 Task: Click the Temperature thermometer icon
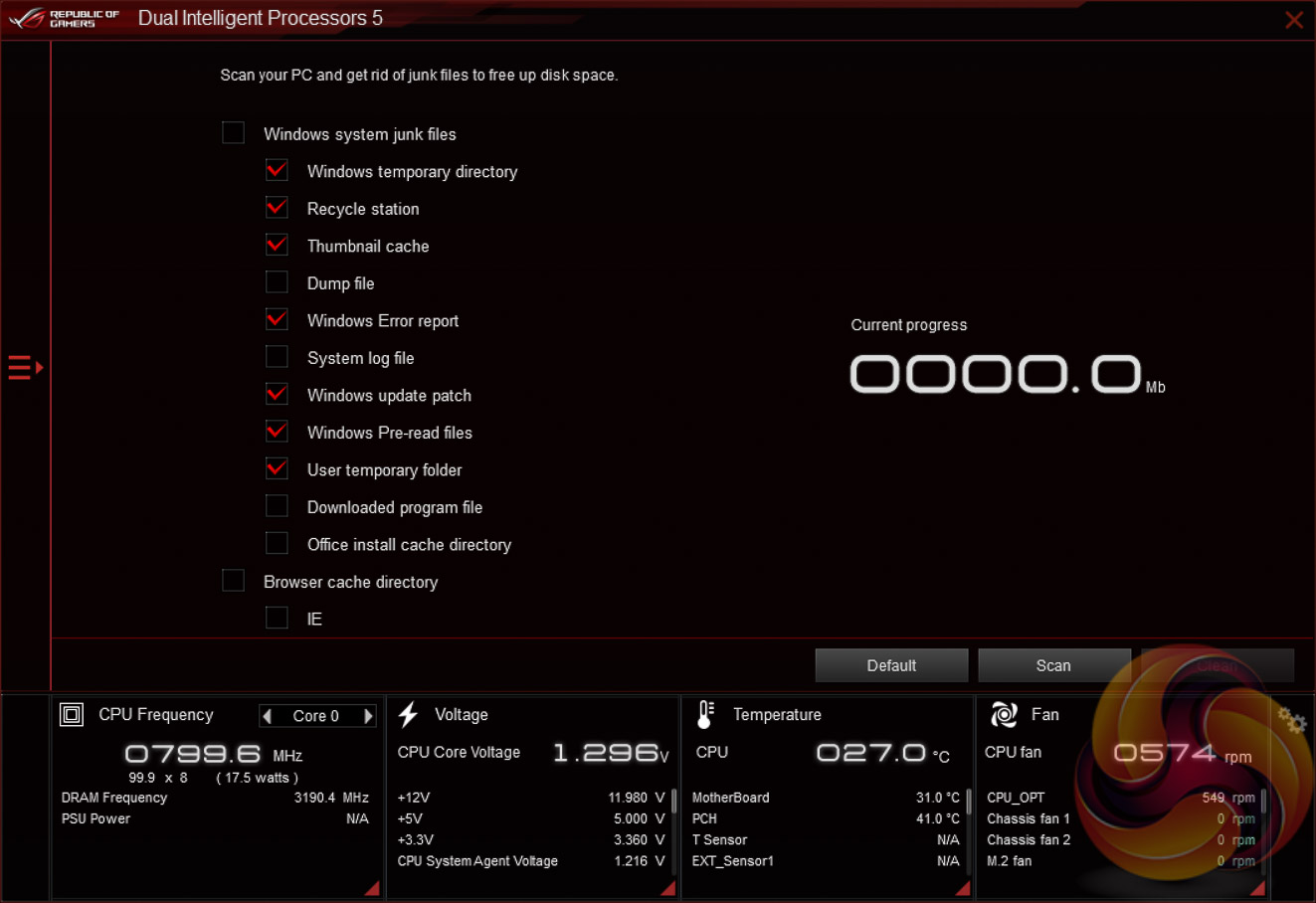click(x=705, y=715)
